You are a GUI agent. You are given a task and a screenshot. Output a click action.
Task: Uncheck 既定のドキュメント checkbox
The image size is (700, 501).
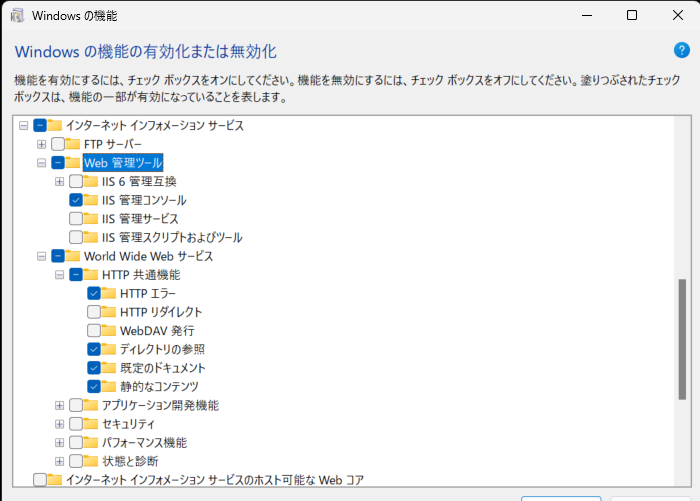(94, 368)
